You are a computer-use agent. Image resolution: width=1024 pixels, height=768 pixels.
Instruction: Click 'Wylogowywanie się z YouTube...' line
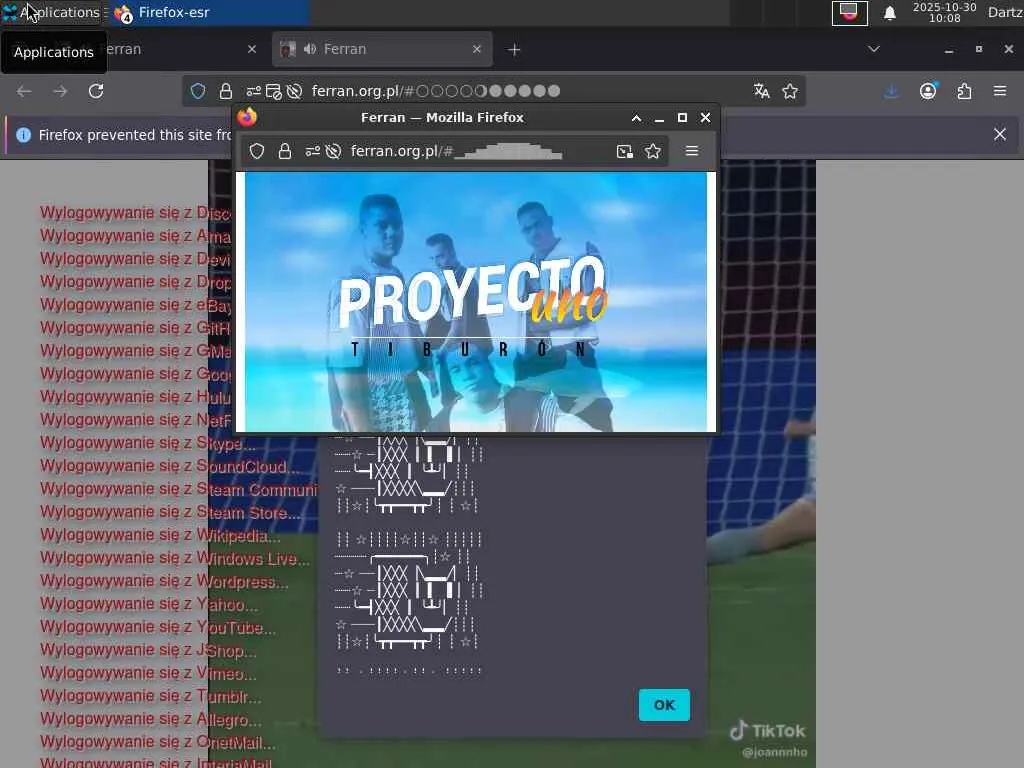157,628
